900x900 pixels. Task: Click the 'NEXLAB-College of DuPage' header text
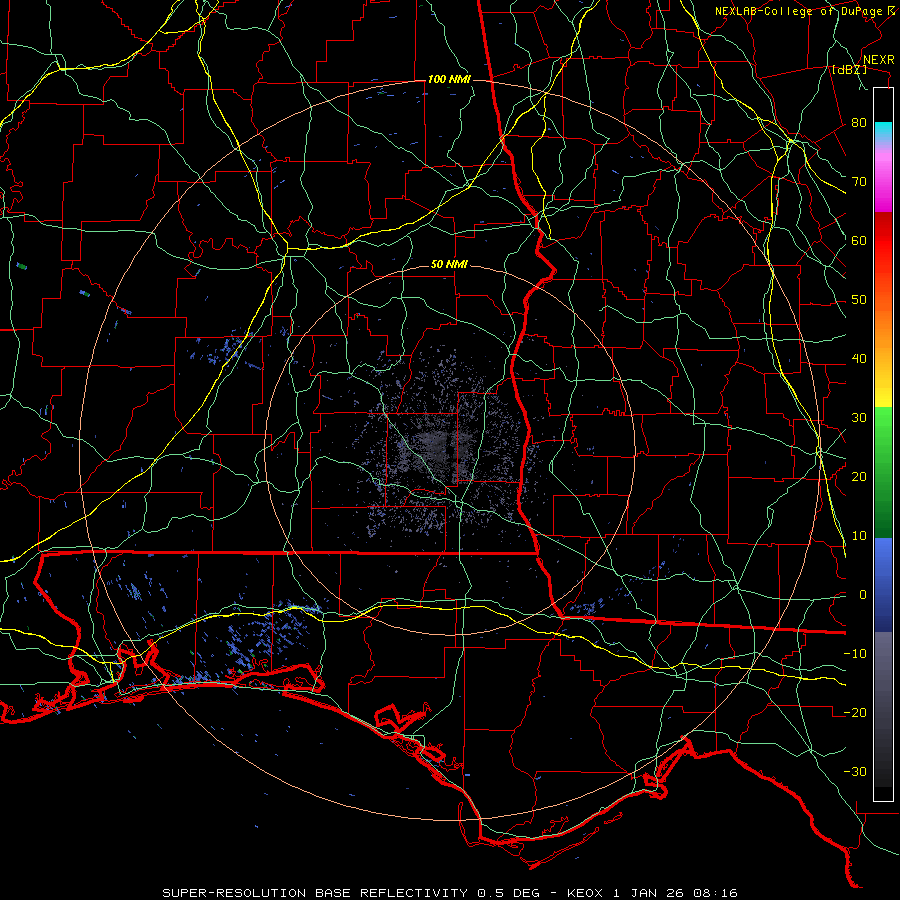799,11
